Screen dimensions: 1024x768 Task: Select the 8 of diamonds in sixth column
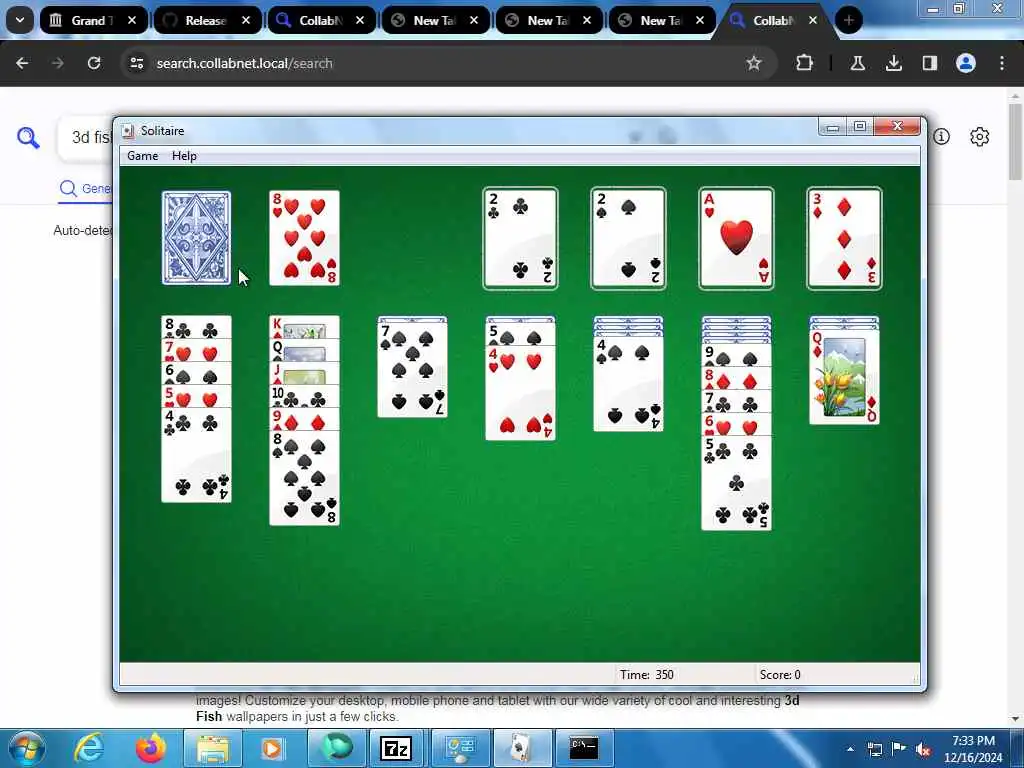tap(736, 378)
